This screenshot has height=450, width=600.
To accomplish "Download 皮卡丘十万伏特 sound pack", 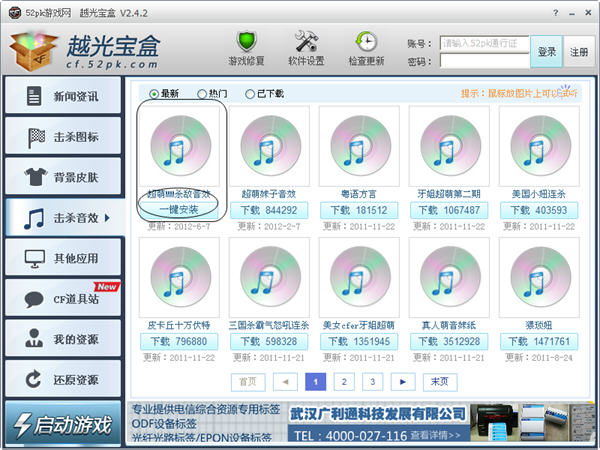I will (x=179, y=341).
